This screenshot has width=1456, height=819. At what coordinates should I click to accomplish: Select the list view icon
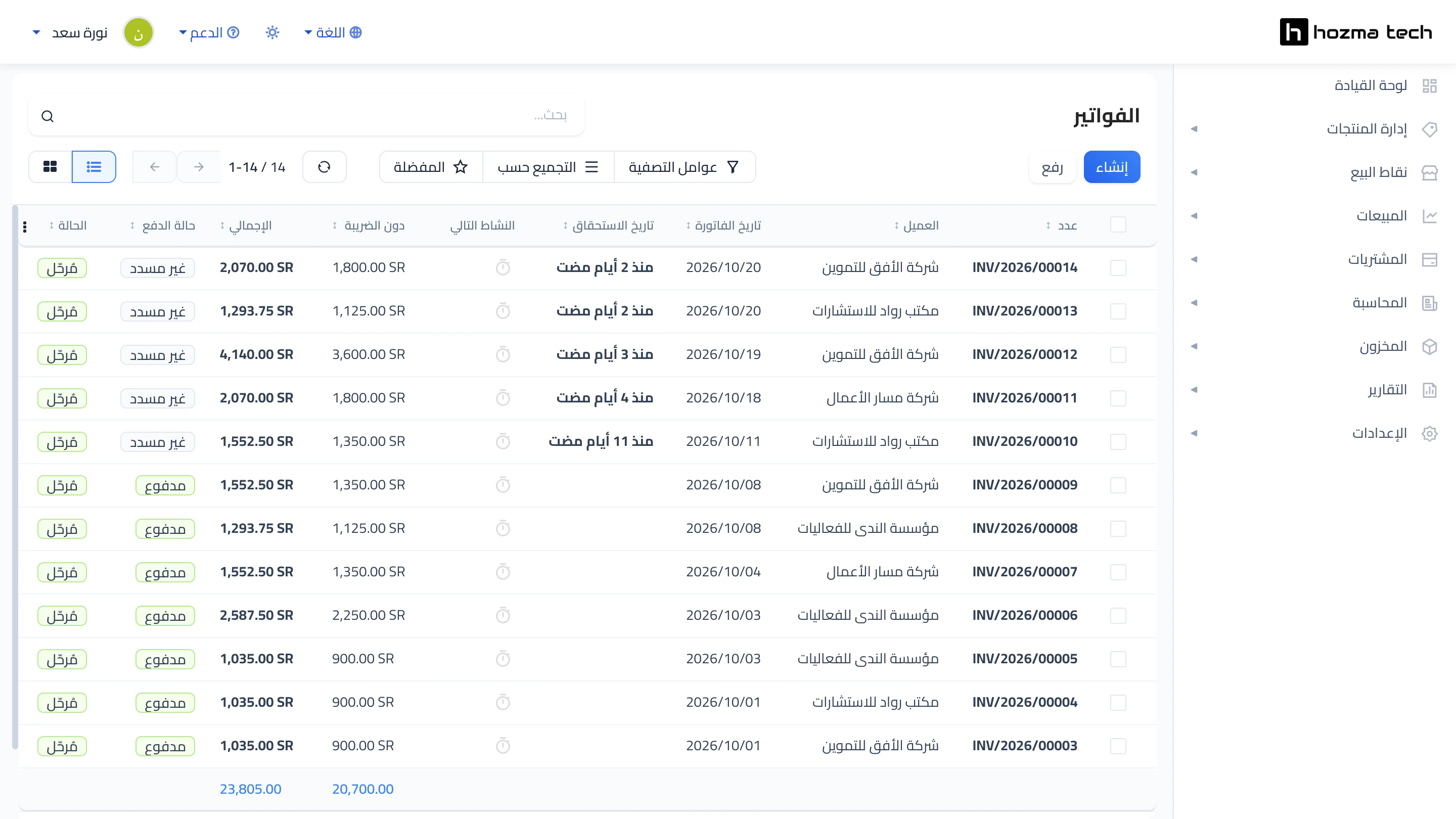(94, 167)
